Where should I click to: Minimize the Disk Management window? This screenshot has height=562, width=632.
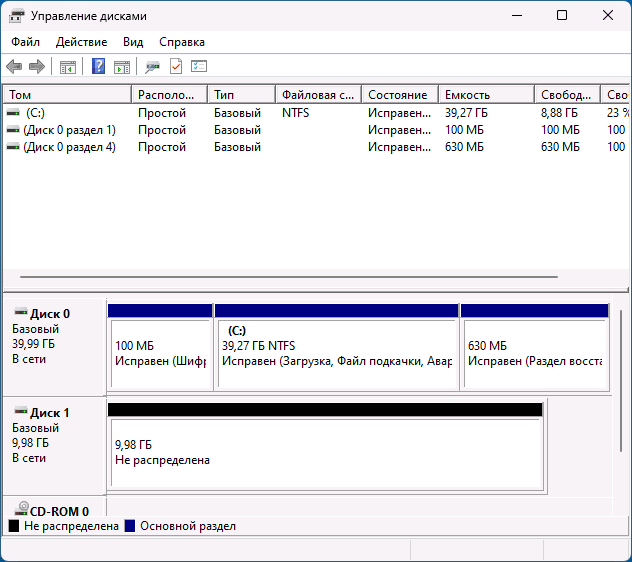517,16
